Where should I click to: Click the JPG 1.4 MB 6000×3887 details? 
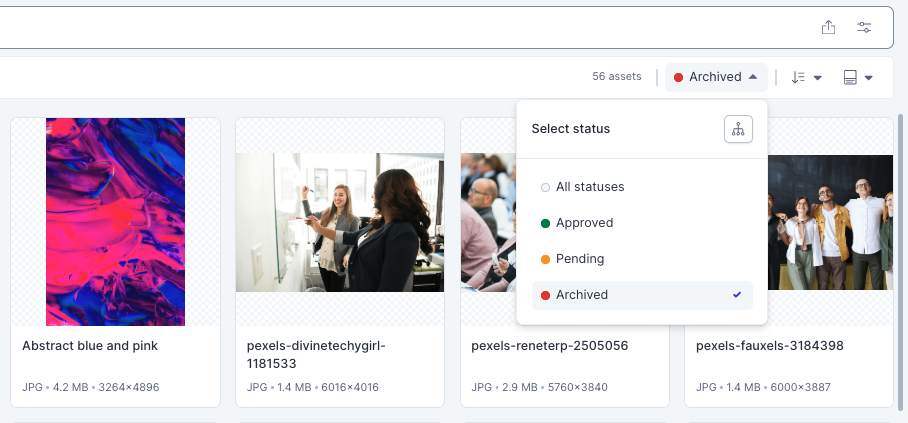763,387
